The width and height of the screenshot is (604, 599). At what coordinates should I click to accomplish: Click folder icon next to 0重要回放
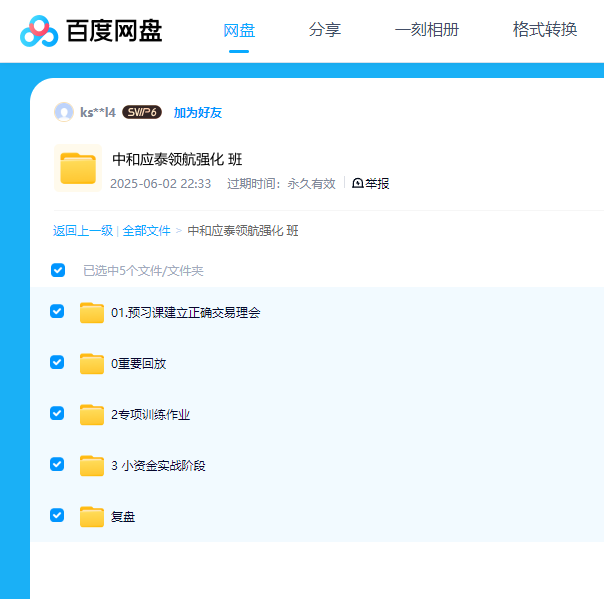point(92,364)
